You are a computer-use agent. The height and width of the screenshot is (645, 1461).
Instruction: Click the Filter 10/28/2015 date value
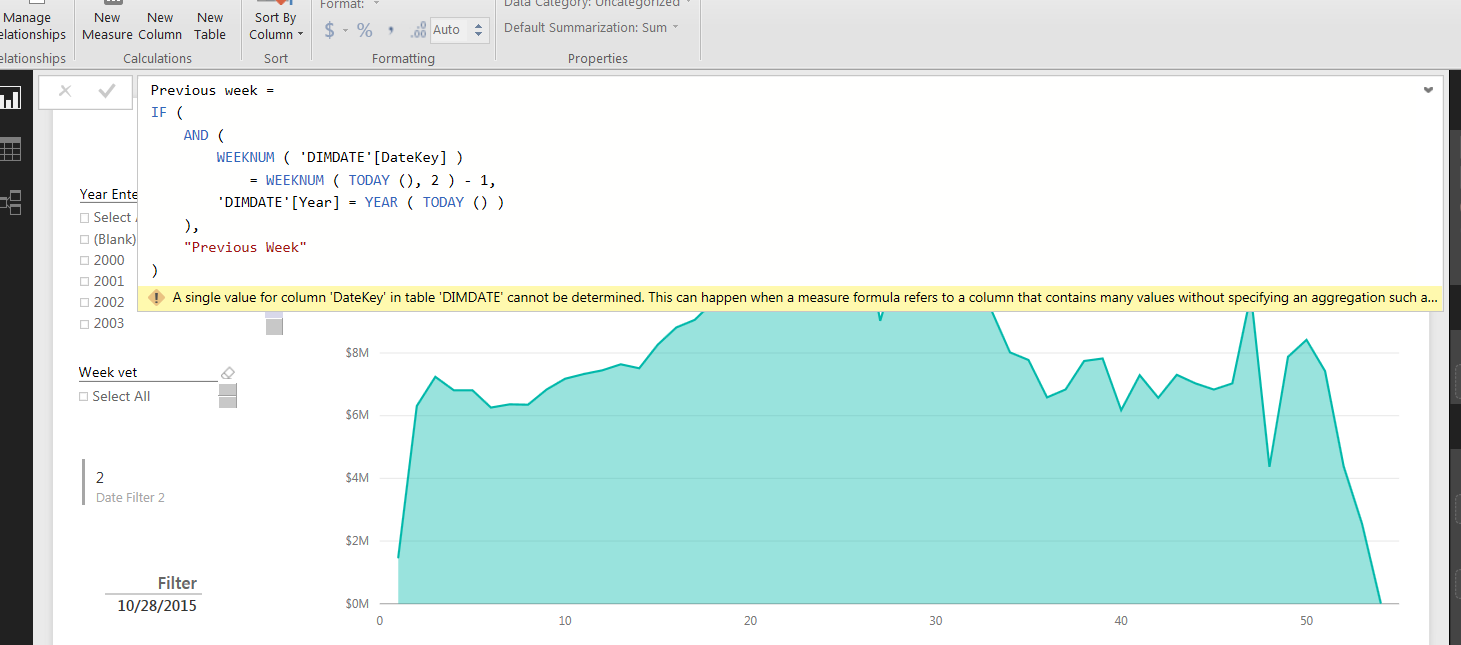pyautogui.click(x=157, y=606)
